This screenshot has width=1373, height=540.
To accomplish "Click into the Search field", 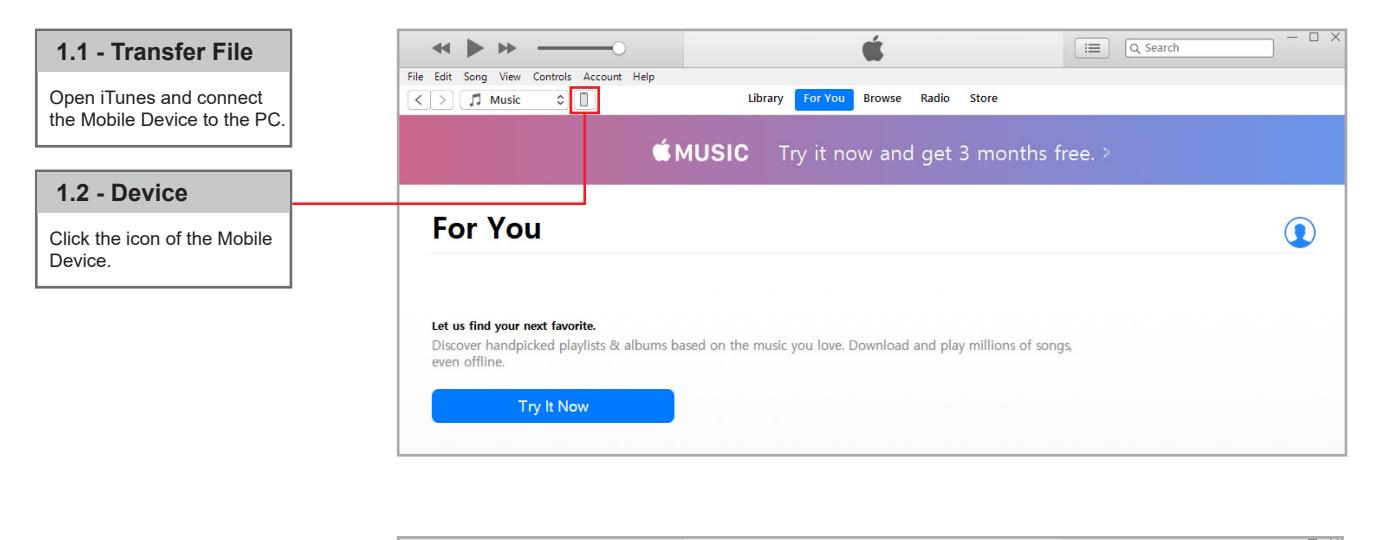I will [x=1200, y=47].
